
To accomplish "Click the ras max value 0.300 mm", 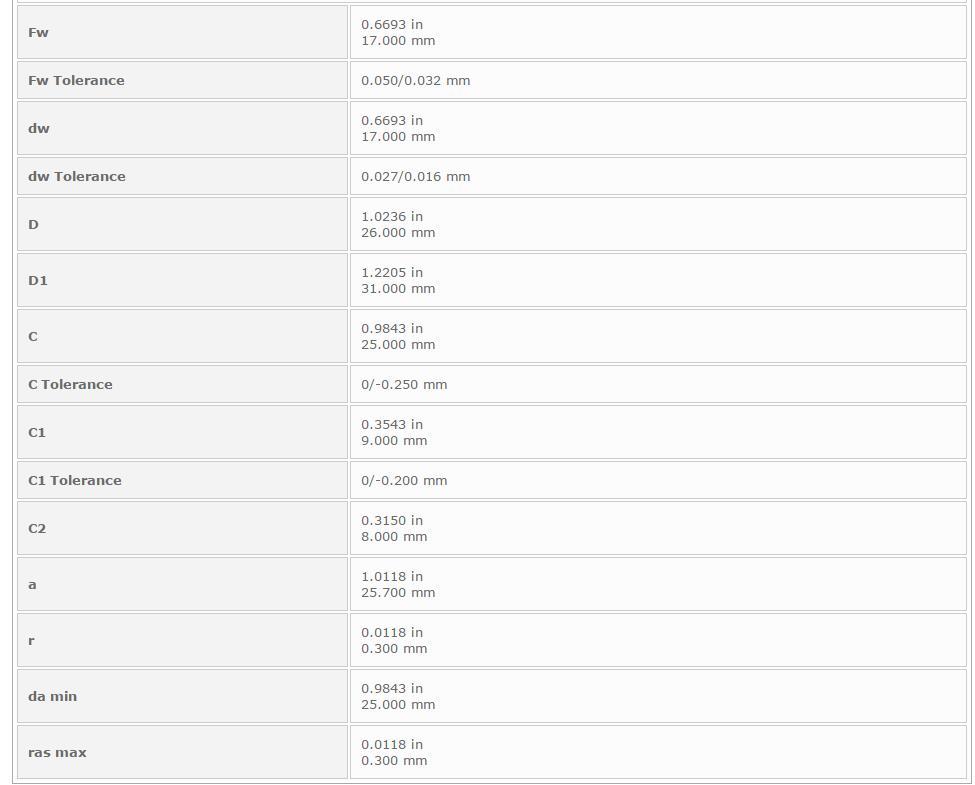I will coord(394,761).
